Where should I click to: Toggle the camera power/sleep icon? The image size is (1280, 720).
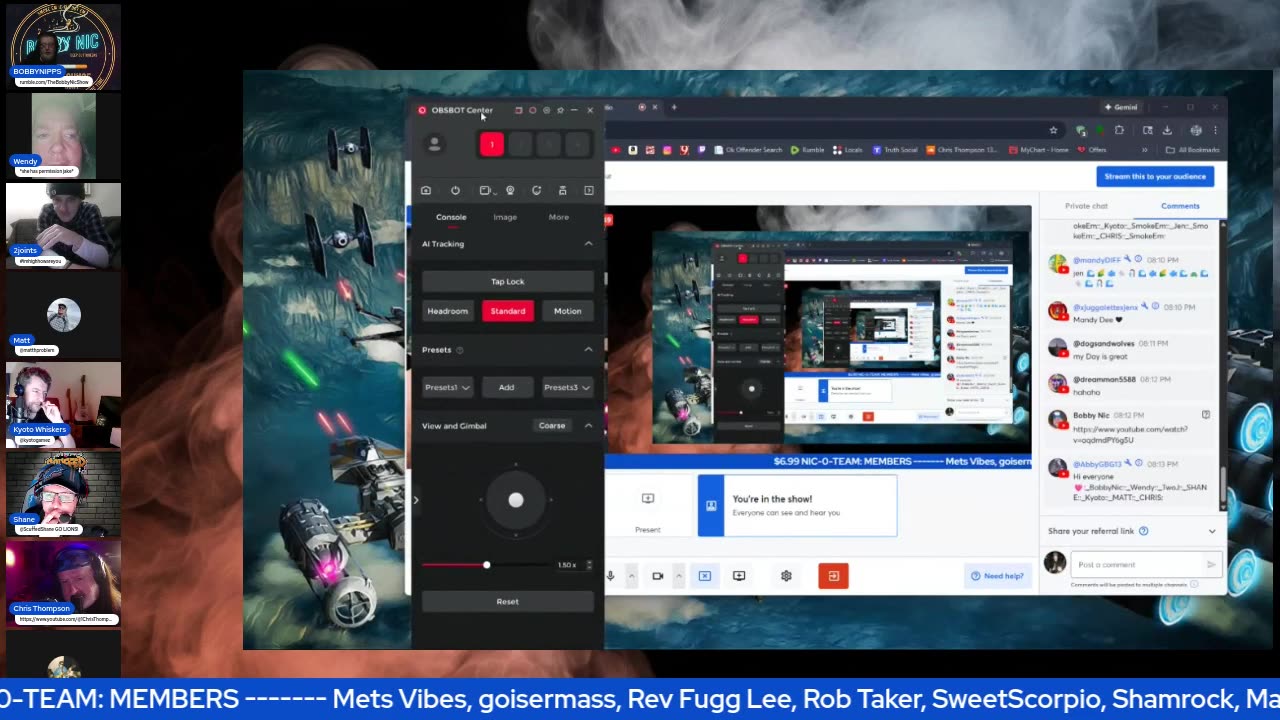coord(455,190)
